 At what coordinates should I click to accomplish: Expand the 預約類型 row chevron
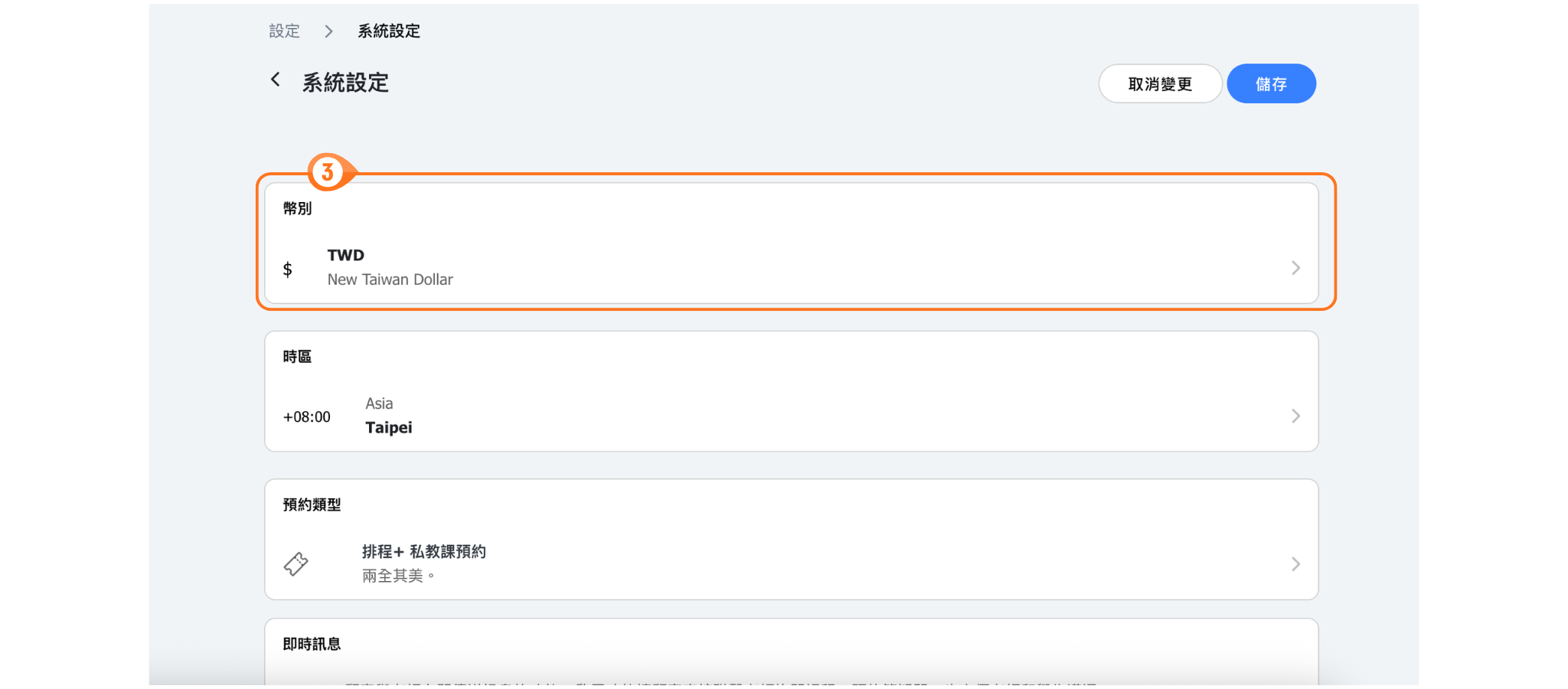click(1295, 564)
